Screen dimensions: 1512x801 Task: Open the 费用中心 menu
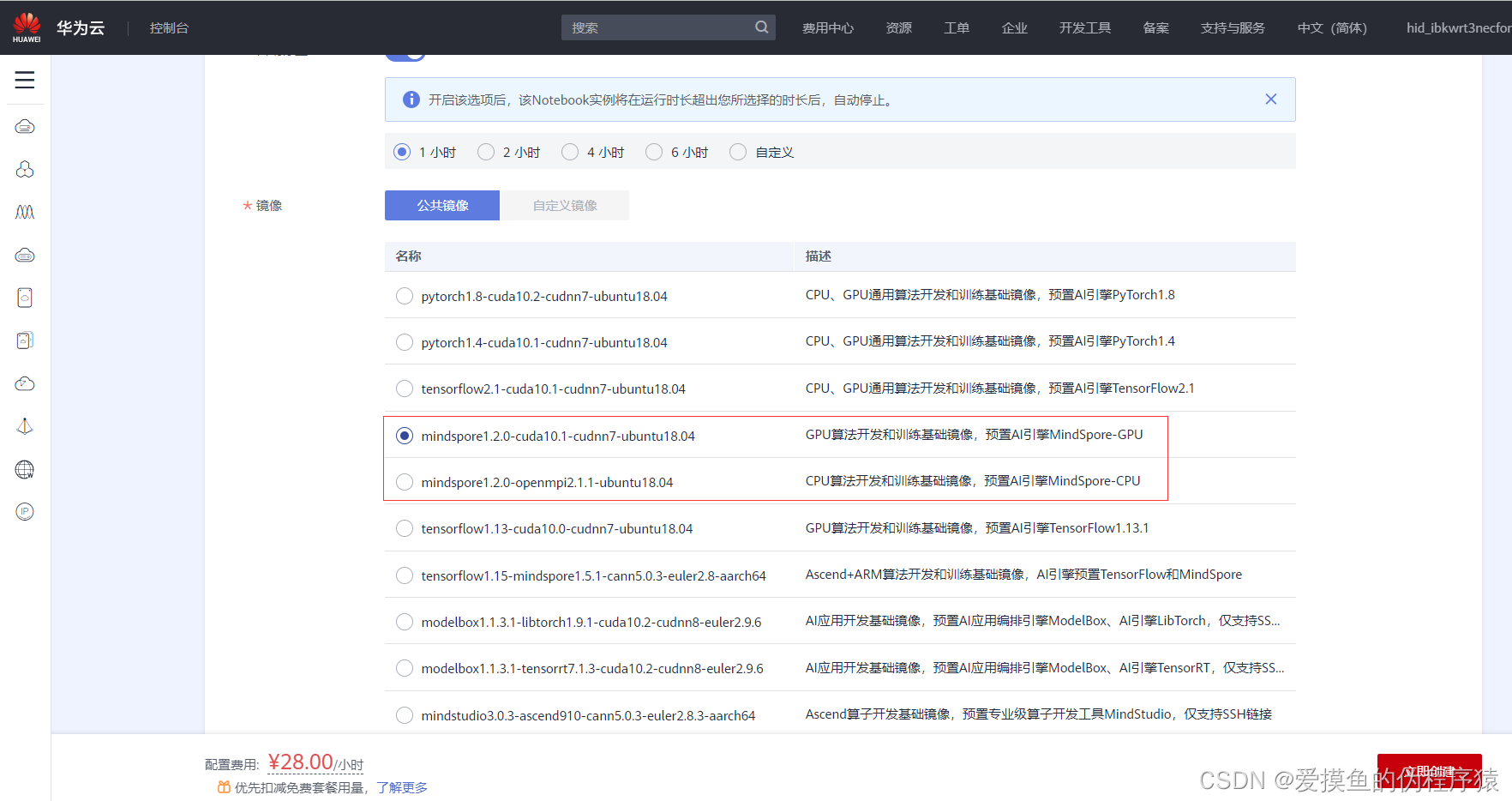click(828, 27)
